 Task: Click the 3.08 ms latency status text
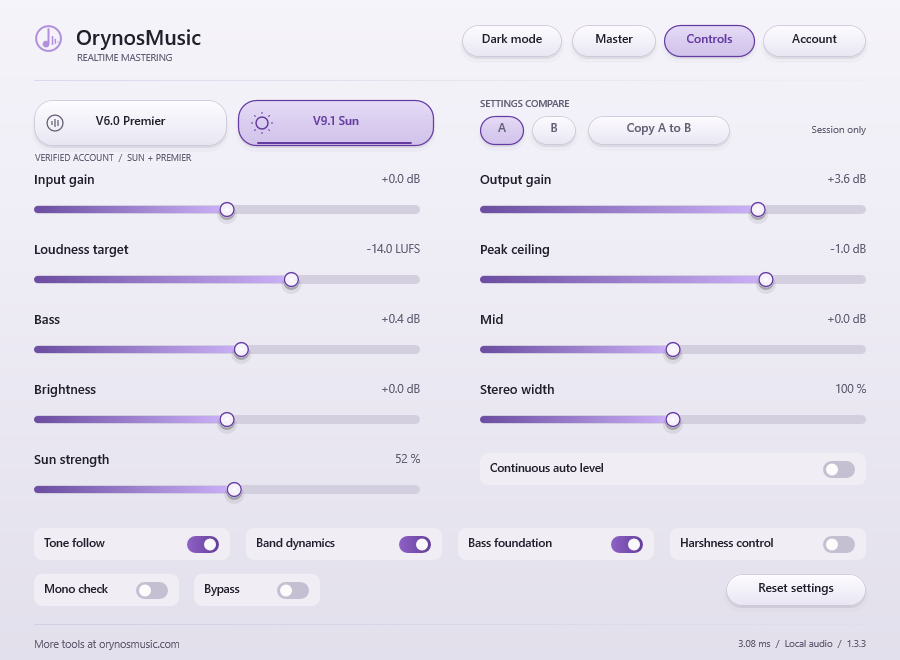click(x=754, y=644)
